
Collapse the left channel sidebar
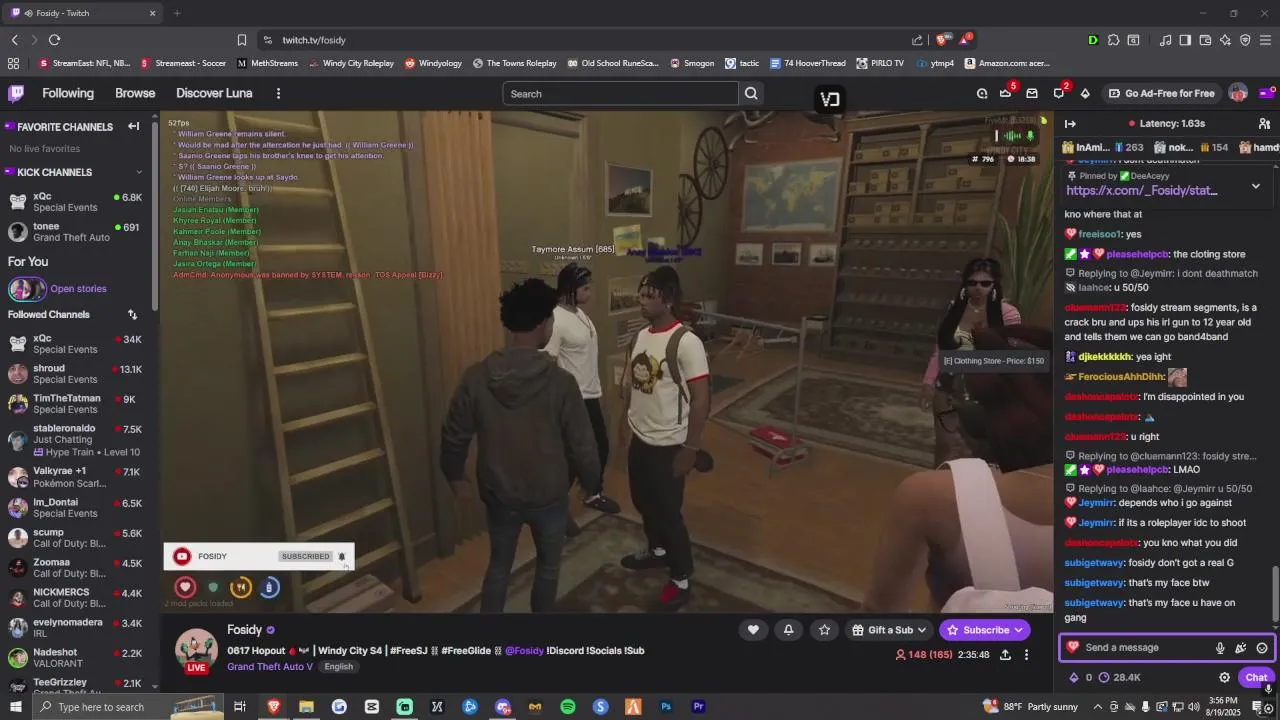133,127
